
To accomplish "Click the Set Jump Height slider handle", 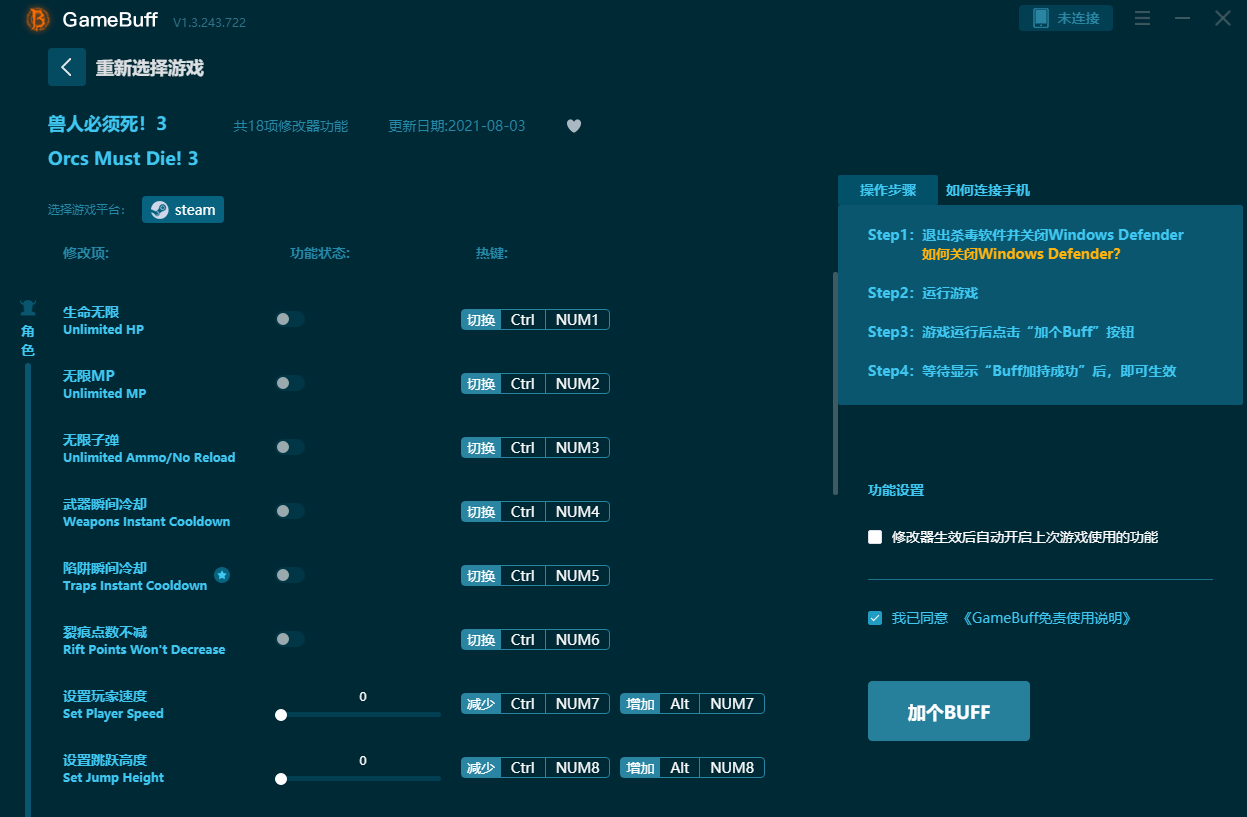I will (x=281, y=779).
